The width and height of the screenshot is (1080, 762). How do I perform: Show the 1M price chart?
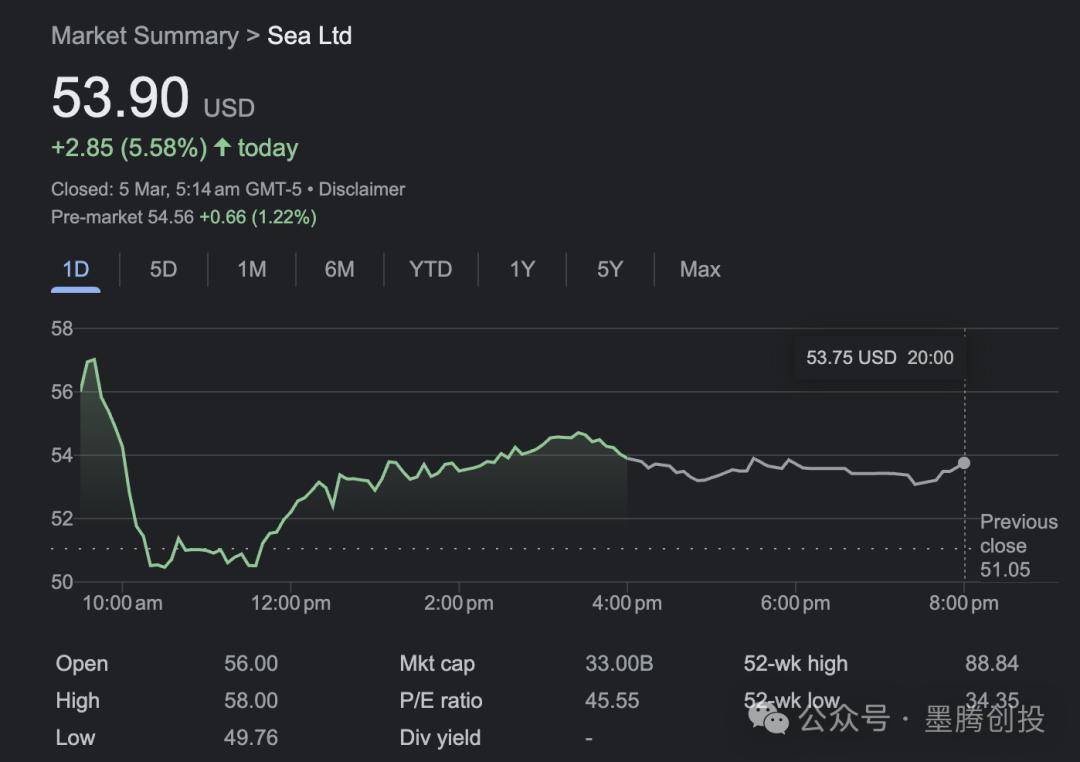click(252, 269)
